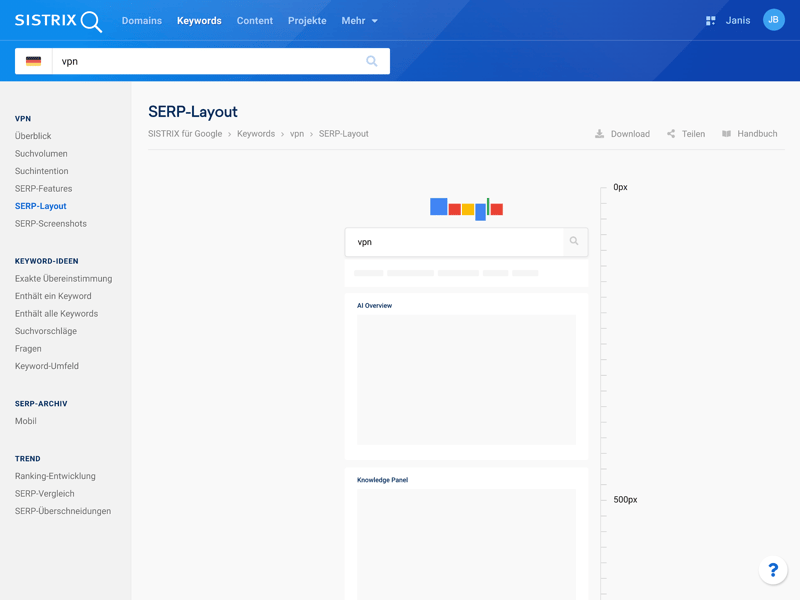This screenshot has width=800, height=600.
Task: Go to Projekte in the top navigation
Action: 307,21
